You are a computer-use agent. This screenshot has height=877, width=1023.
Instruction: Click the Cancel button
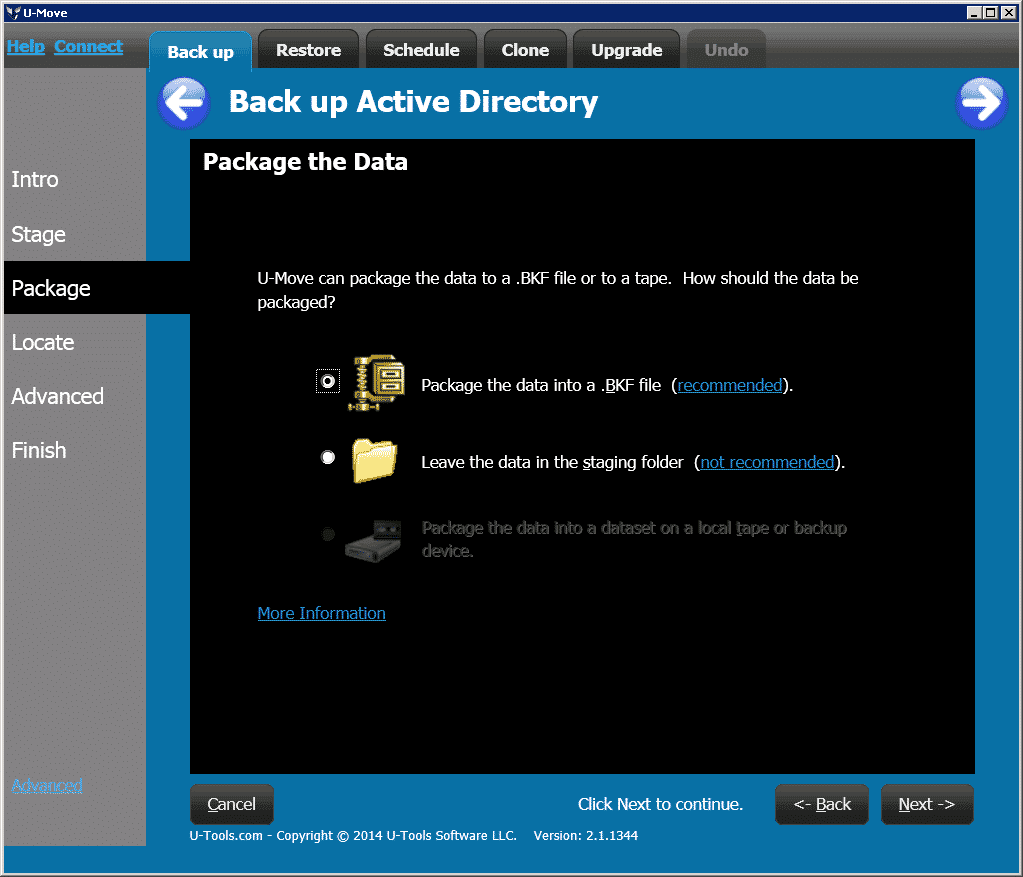coord(232,804)
